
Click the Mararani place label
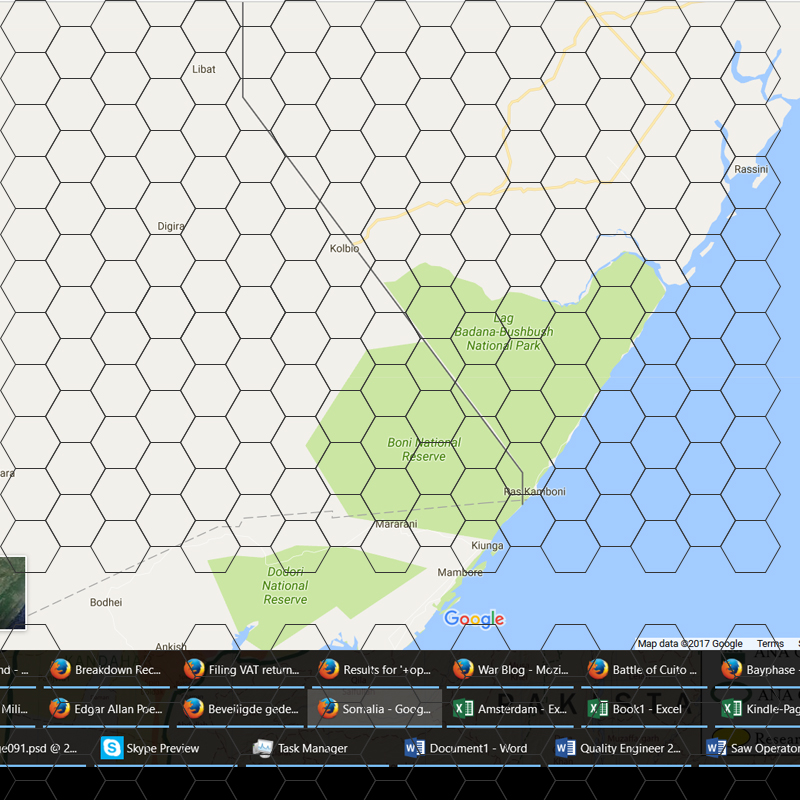(396, 524)
